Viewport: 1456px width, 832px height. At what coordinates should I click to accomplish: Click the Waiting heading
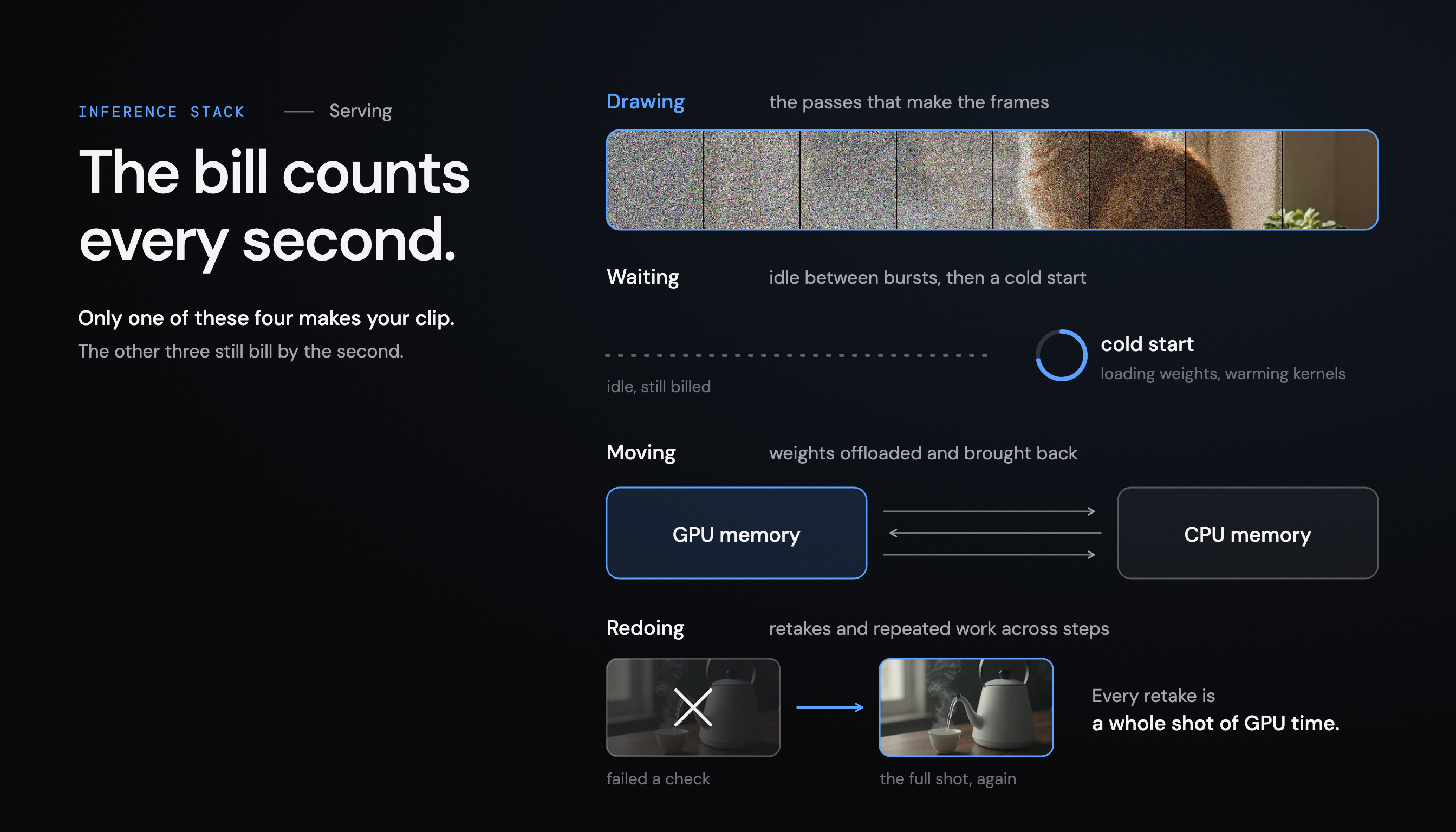(642, 277)
